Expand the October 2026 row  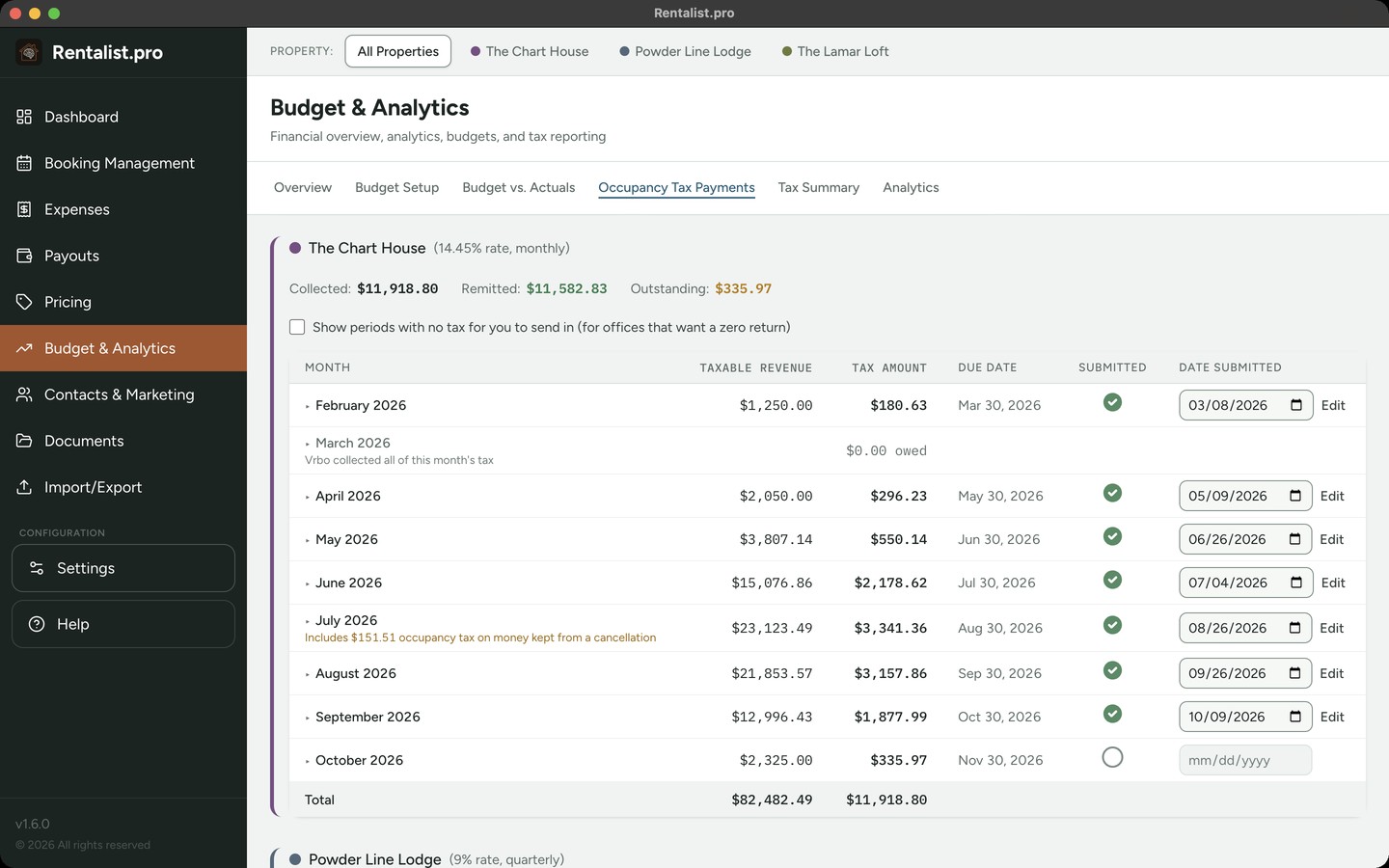coord(308,761)
